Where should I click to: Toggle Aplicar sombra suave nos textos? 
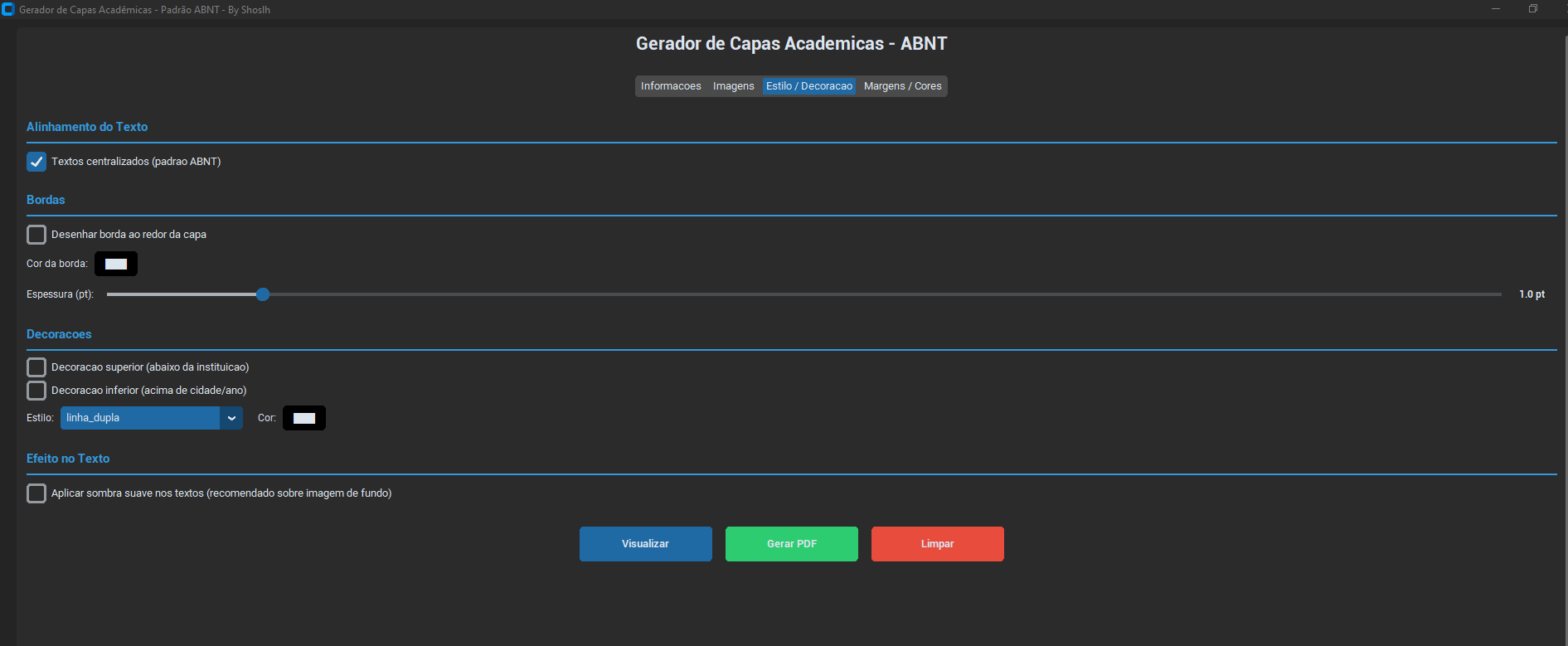36,493
